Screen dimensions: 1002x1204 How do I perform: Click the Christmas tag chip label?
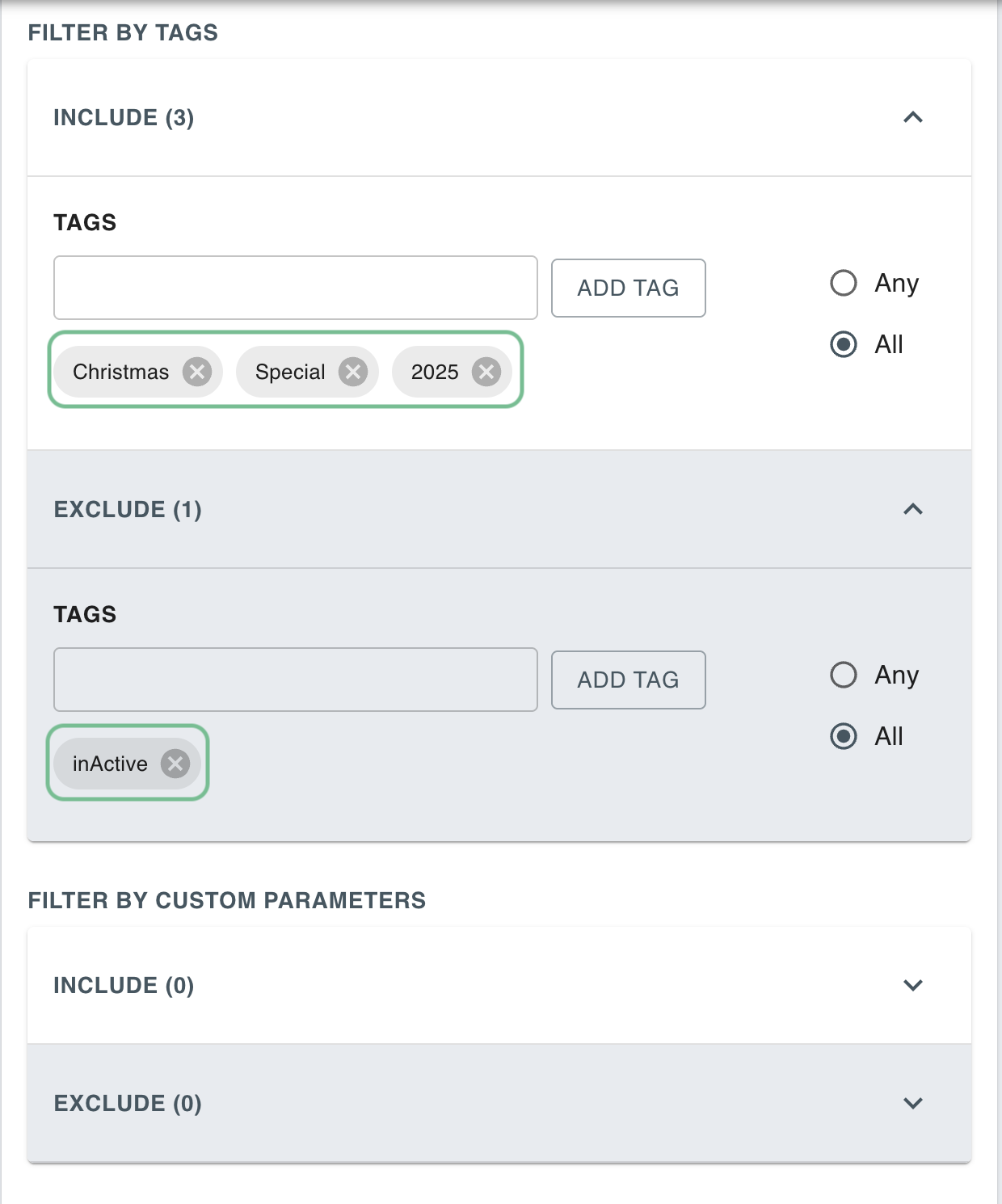click(x=121, y=372)
